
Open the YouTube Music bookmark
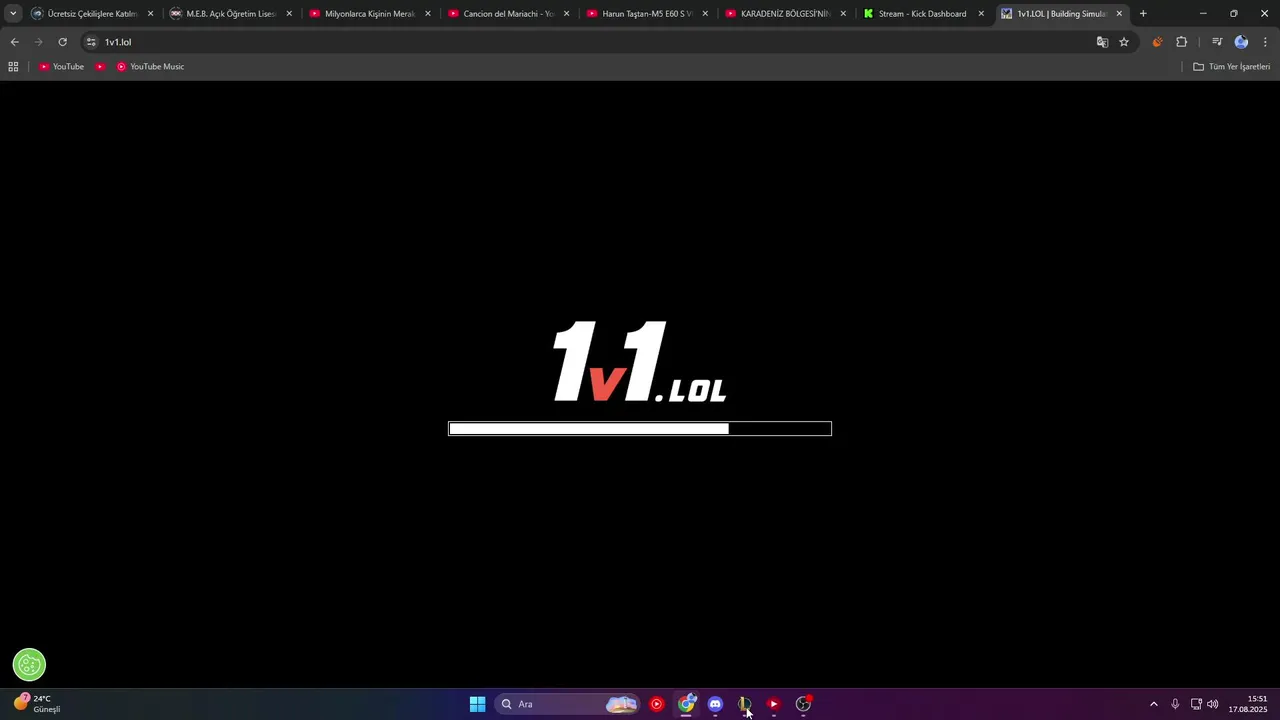coord(150,67)
